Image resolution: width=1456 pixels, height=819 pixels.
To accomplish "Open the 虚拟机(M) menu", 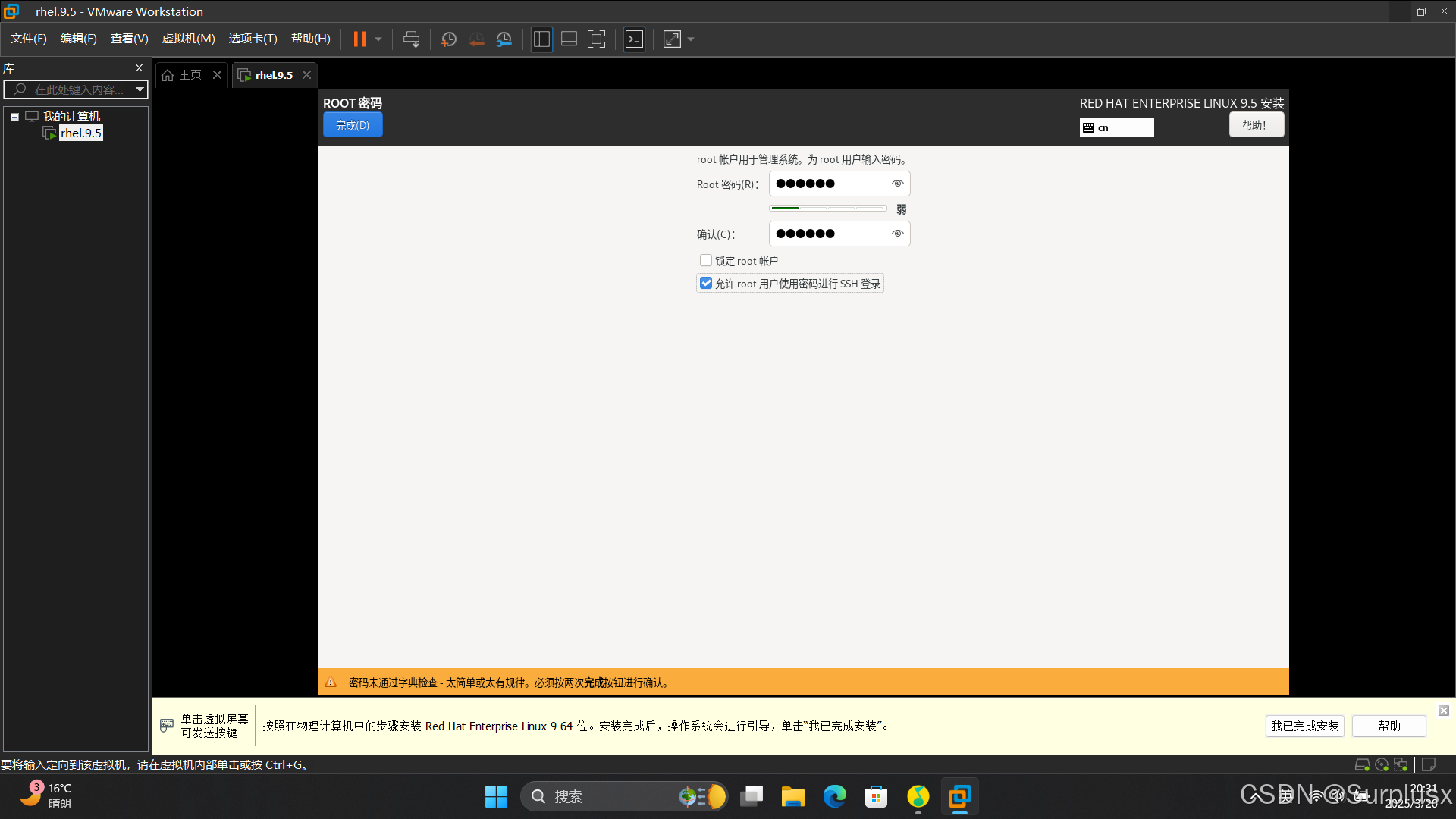I will coord(188,39).
